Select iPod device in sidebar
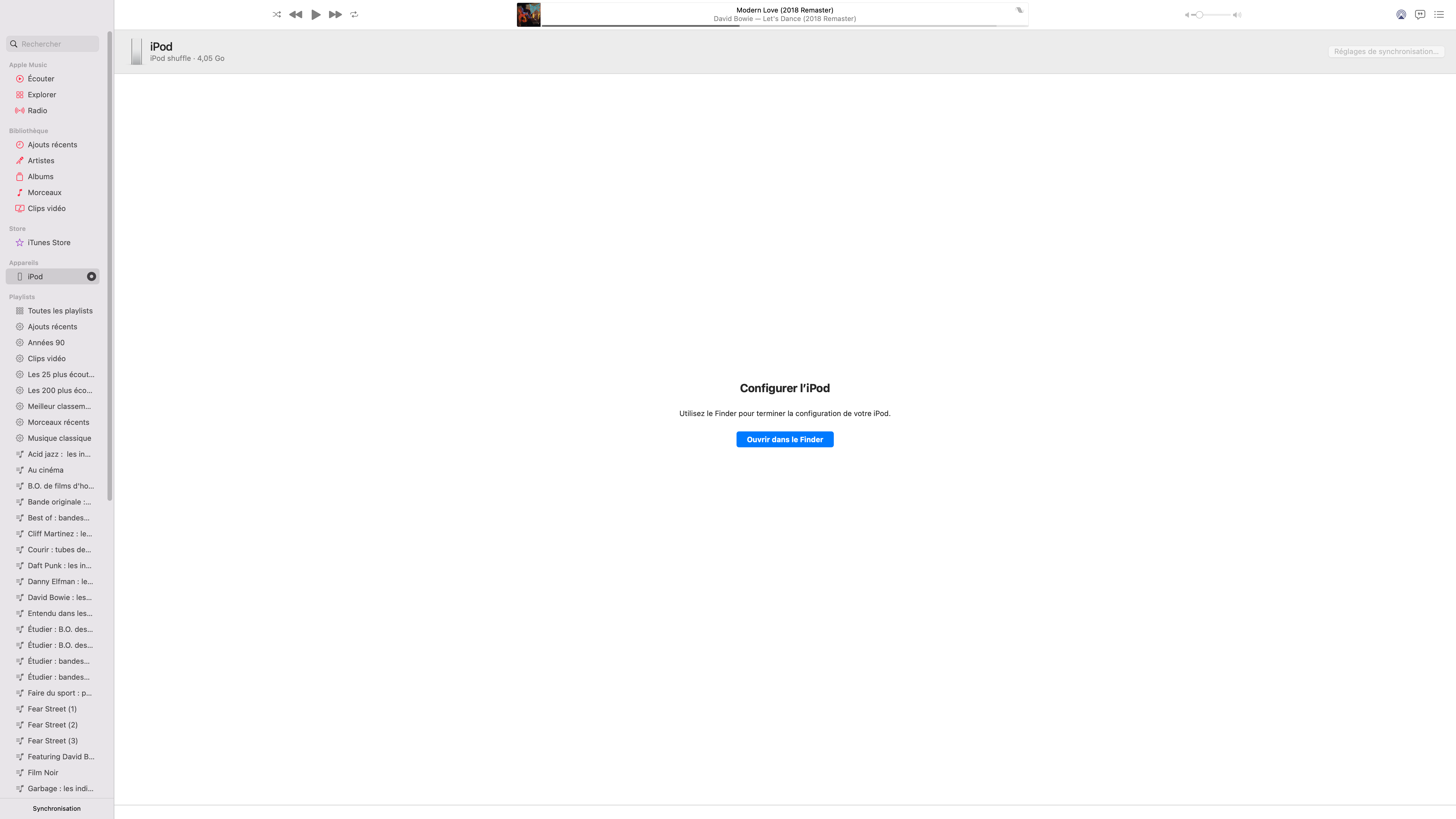The image size is (1456, 819). 53,276
